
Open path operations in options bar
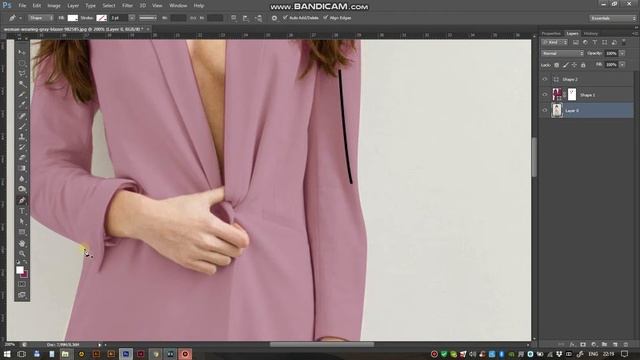[x=234, y=18]
